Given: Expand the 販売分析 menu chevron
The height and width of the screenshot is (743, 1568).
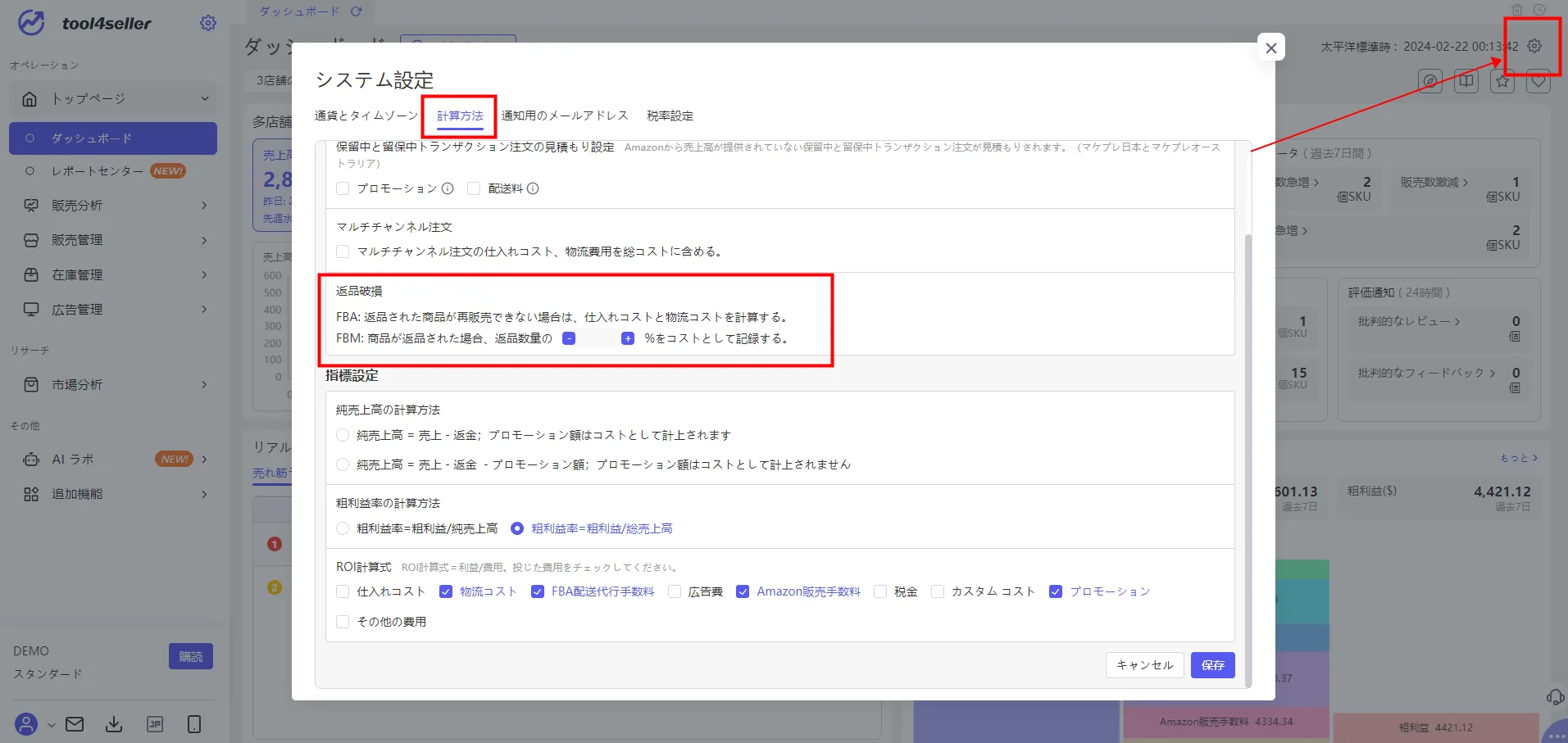Looking at the screenshot, I should (204, 206).
